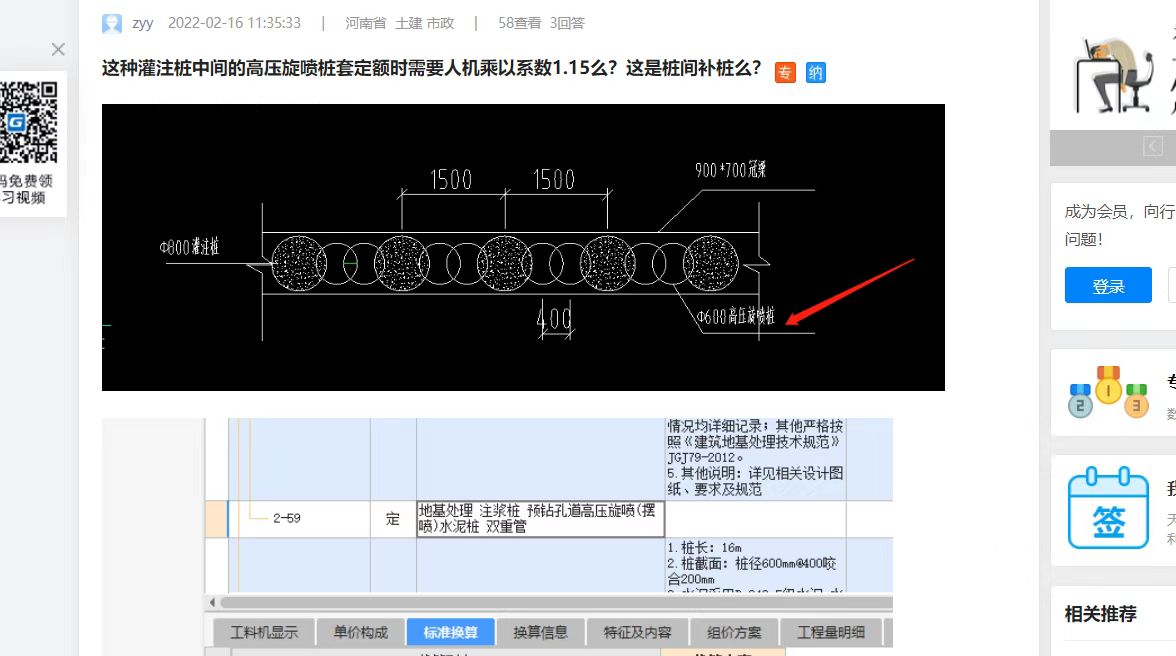Click the 3回答 answers count

tap(567, 23)
